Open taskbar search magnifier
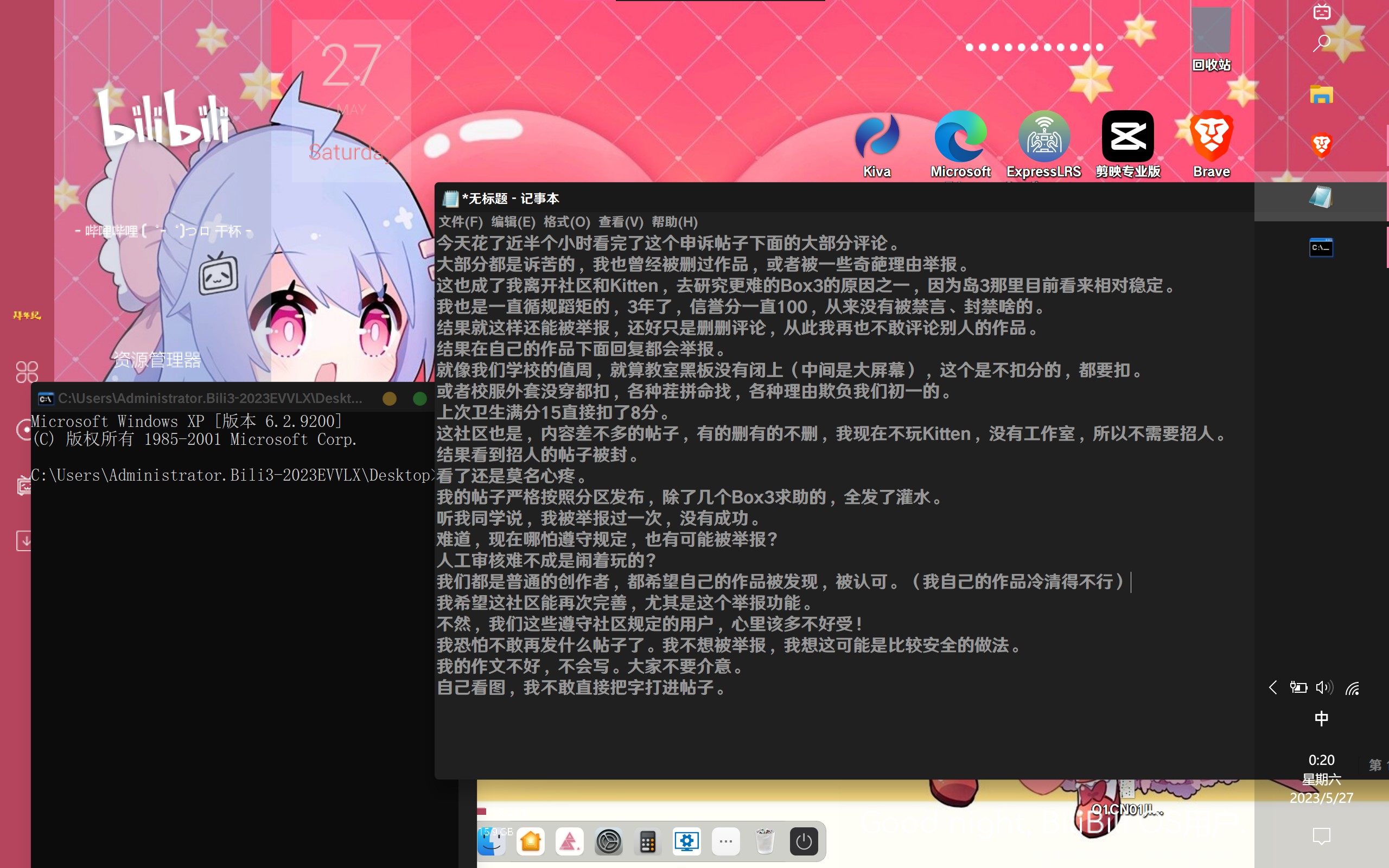1389x868 pixels. (x=1322, y=43)
